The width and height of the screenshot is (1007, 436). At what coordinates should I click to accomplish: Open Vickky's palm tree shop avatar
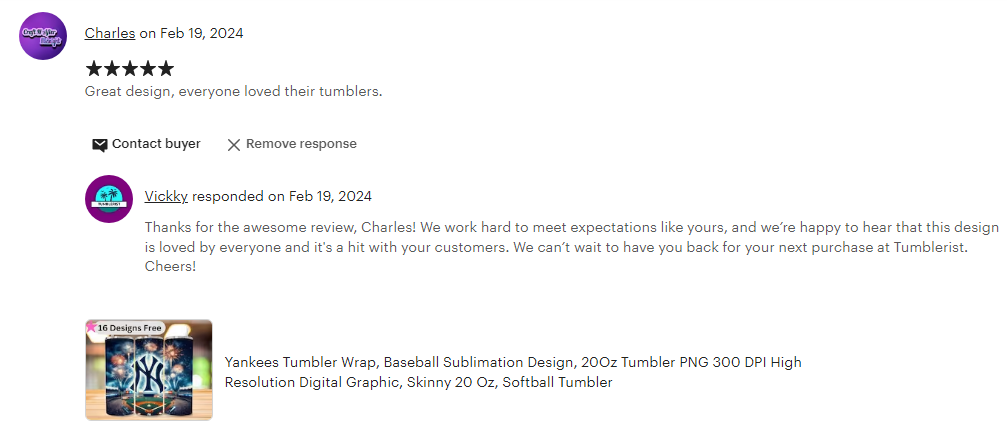[109, 199]
